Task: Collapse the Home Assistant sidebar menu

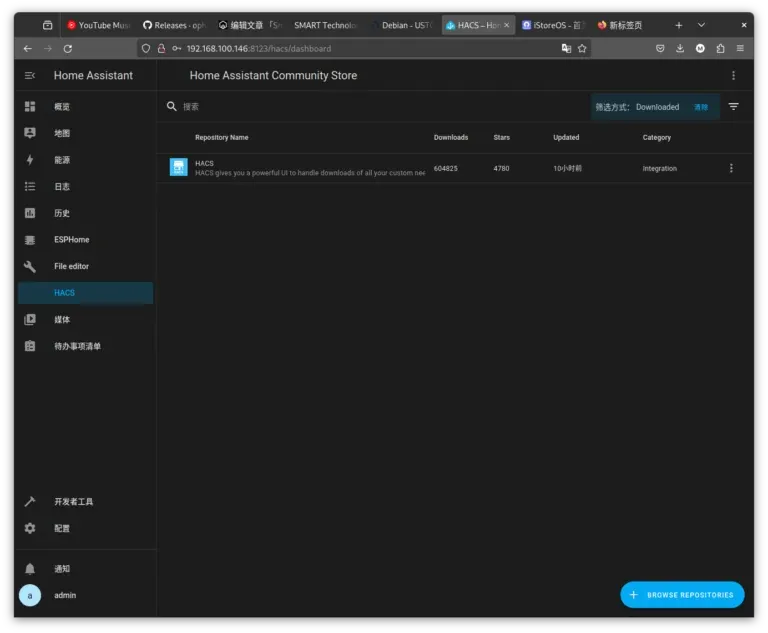Action: click(x=30, y=76)
